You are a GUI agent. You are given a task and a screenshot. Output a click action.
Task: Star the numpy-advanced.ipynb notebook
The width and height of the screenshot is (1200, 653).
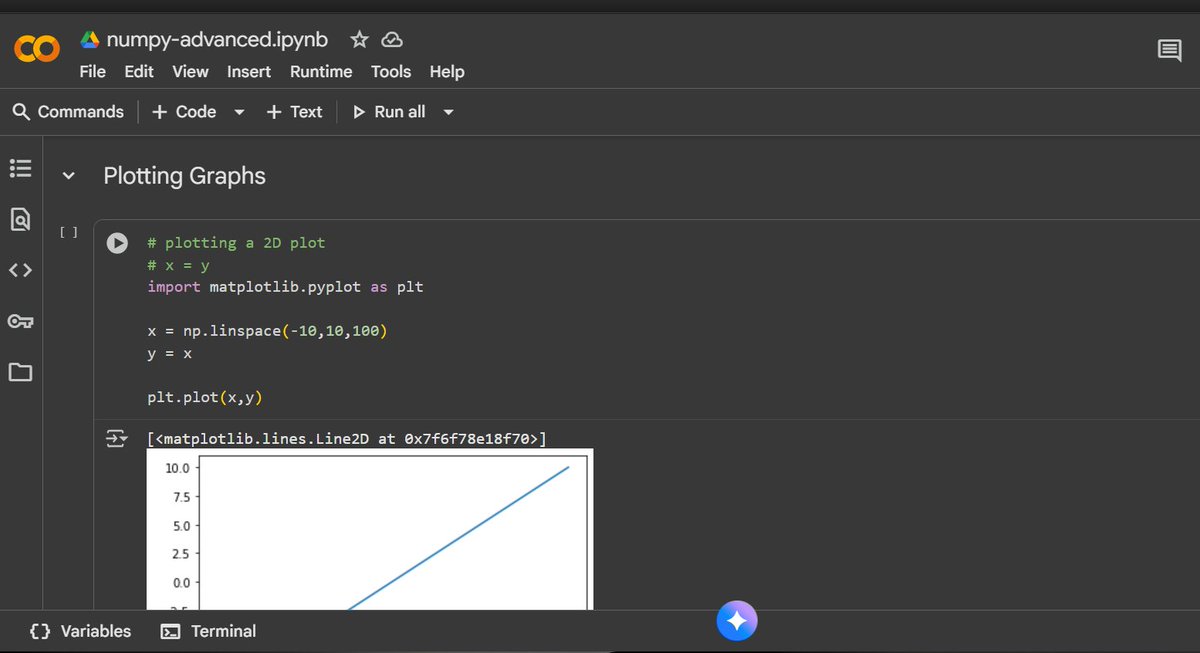[x=359, y=40]
